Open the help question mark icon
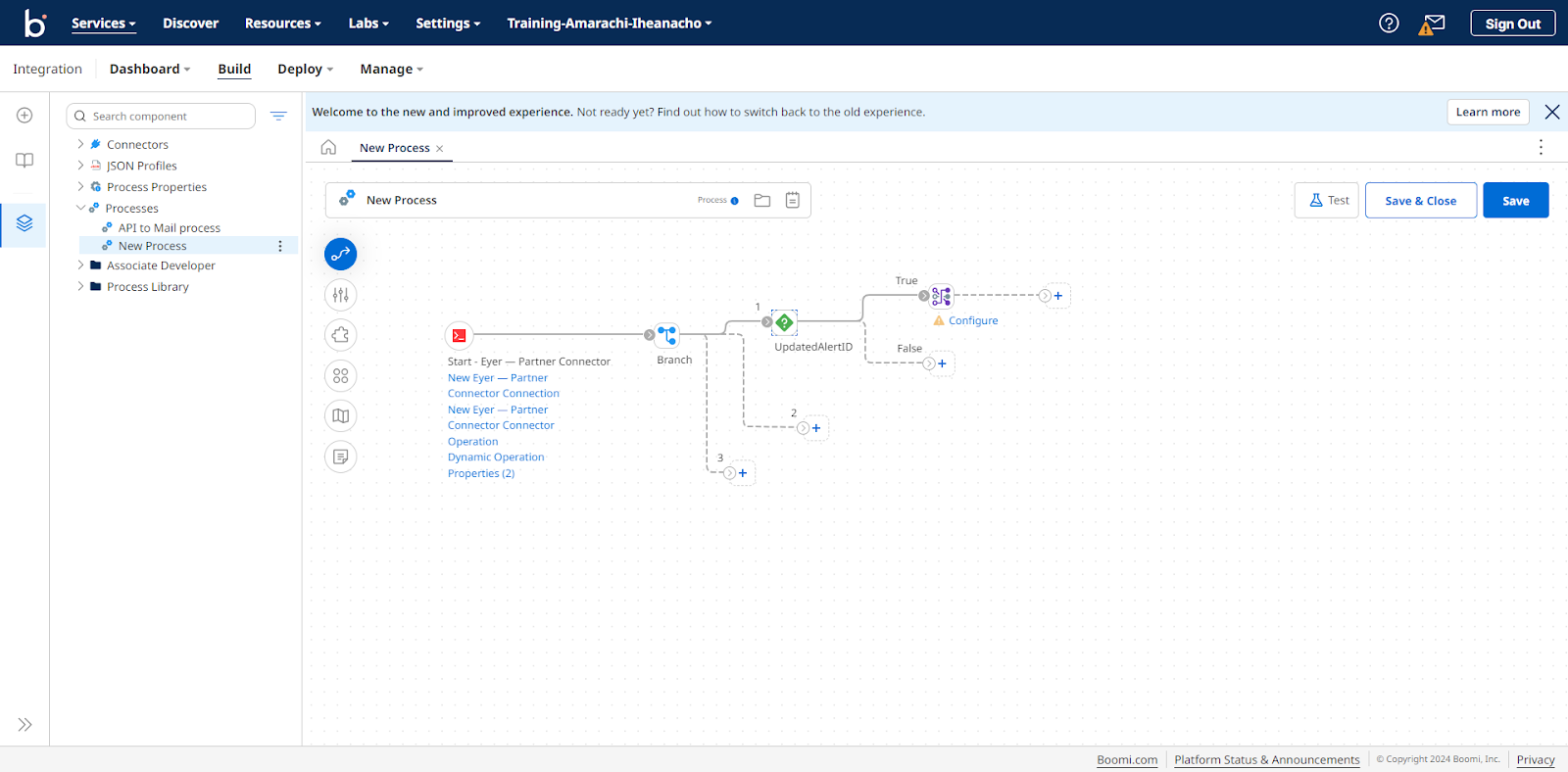Screen dimensions: 1568x772 pyautogui.click(x=1389, y=23)
